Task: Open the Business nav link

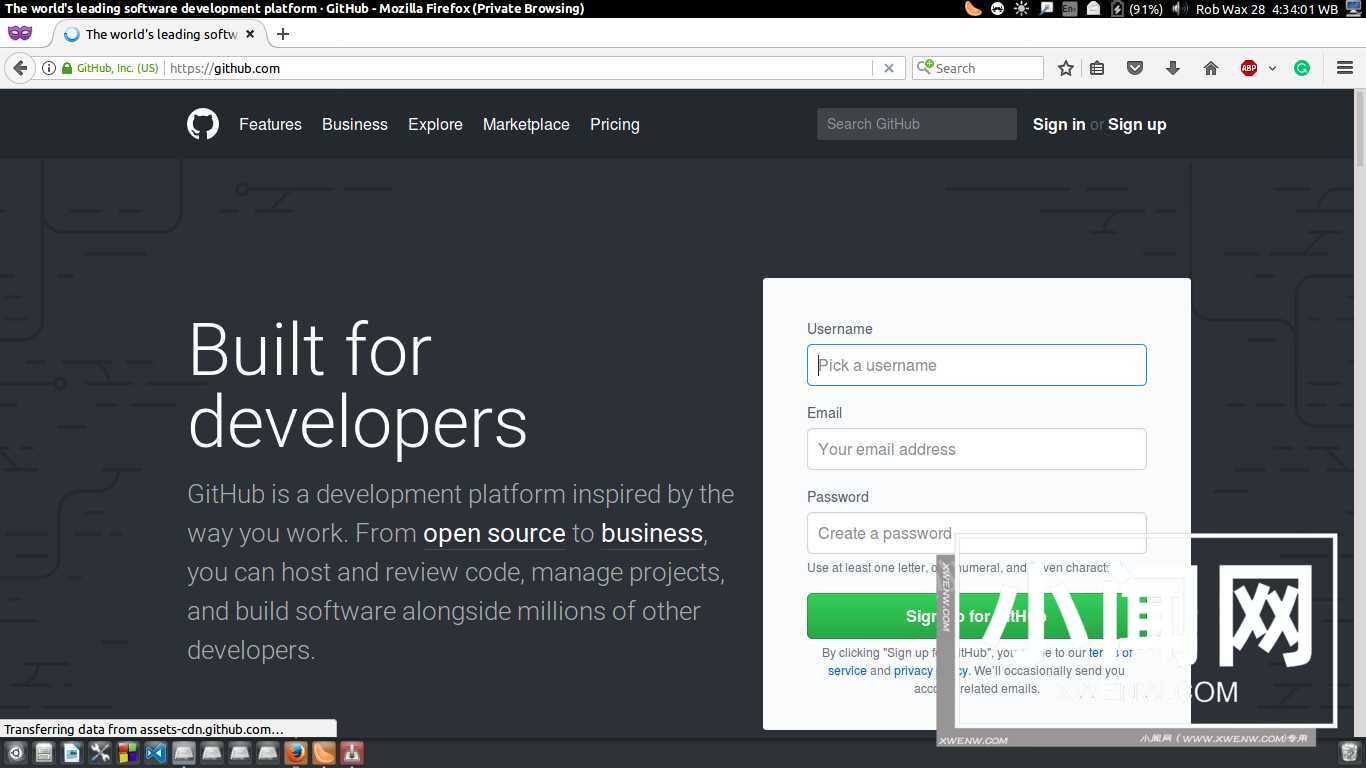Action: (355, 124)
